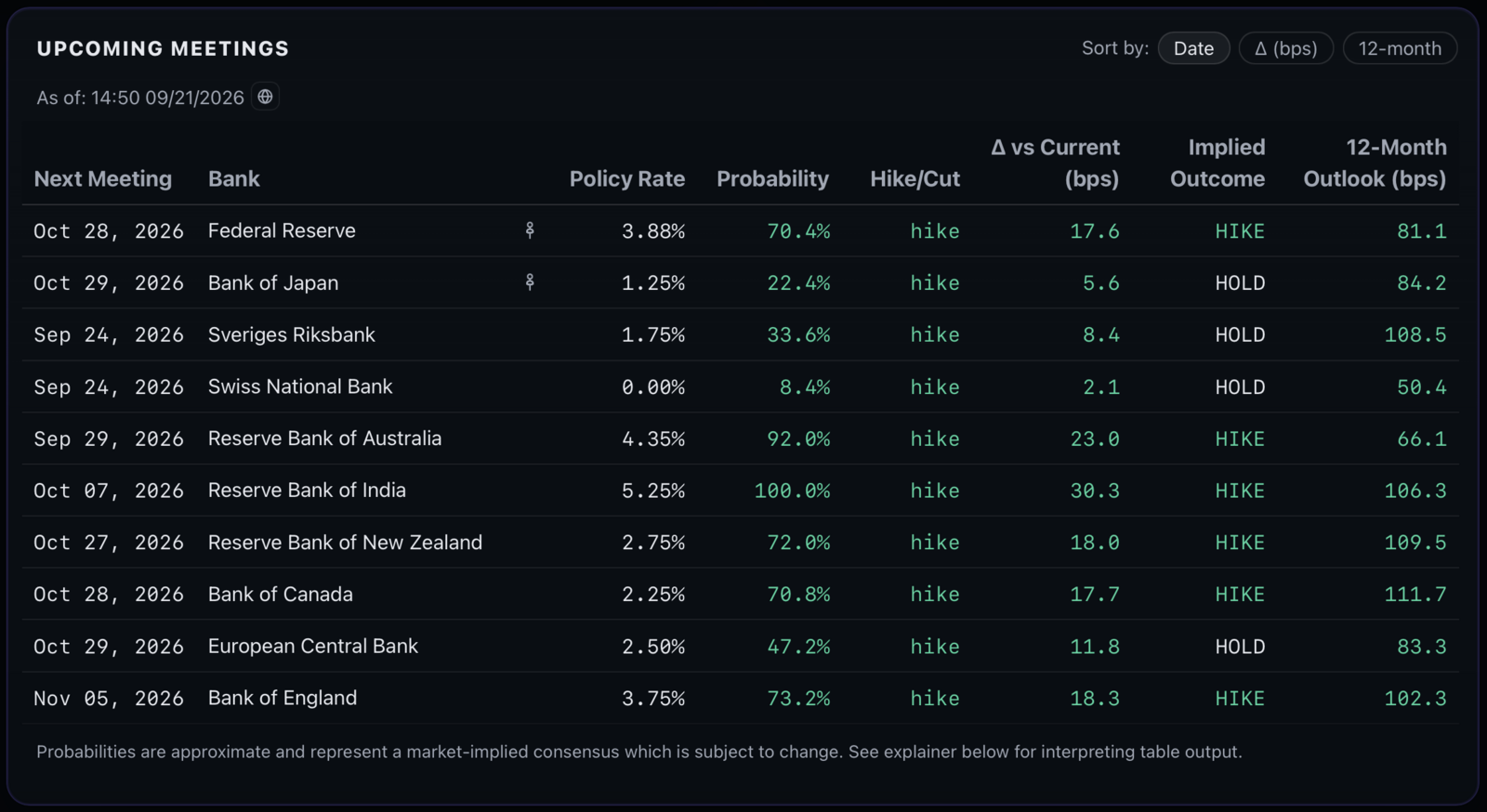Click the 'Upcoming Meetings' panel title
The height and width of the screenshot is (812, 1487).
point(163,48)
